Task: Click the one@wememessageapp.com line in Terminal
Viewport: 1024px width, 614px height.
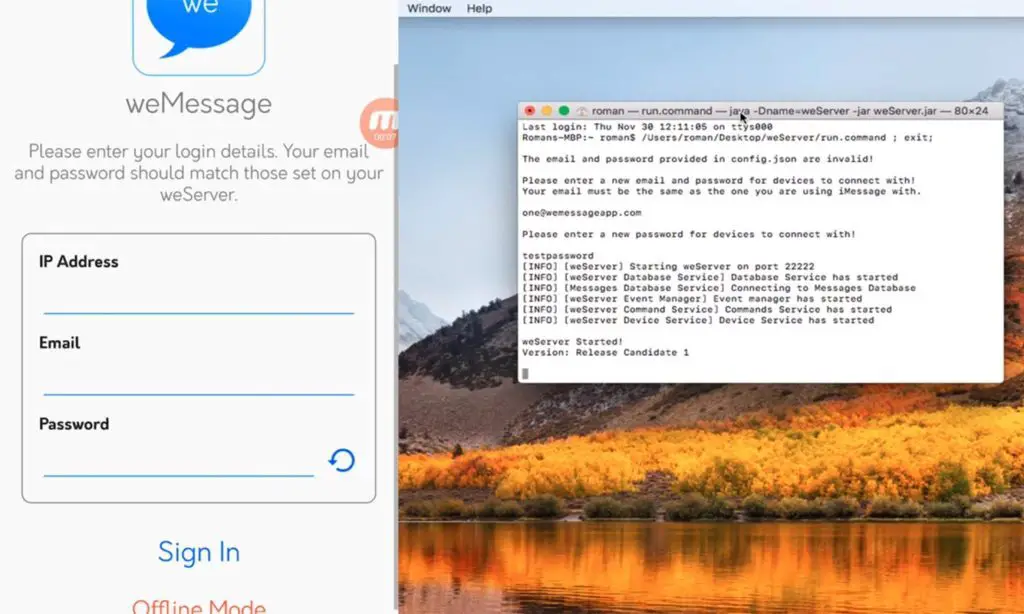Action: 581,213
